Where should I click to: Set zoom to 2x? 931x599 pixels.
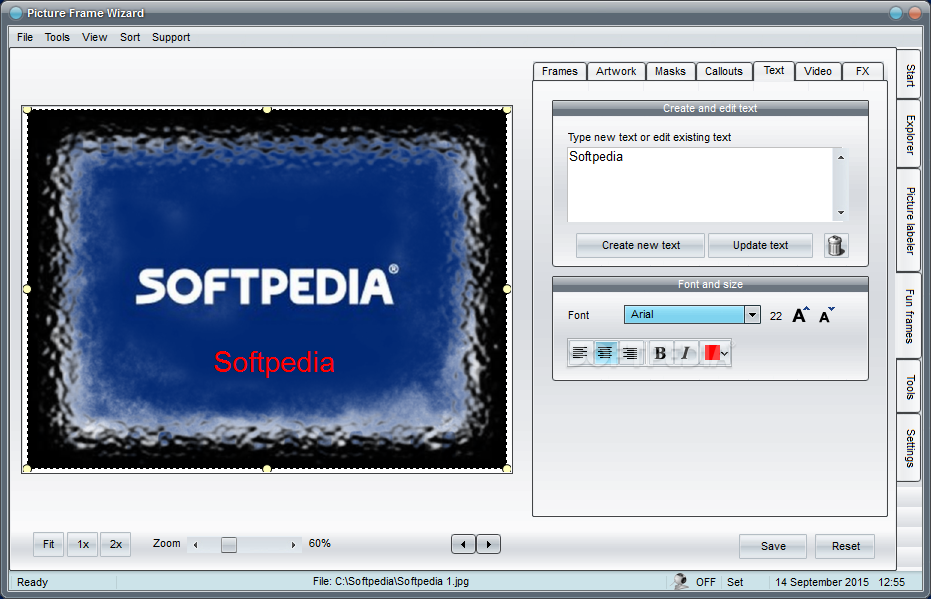tap(116, 544)
